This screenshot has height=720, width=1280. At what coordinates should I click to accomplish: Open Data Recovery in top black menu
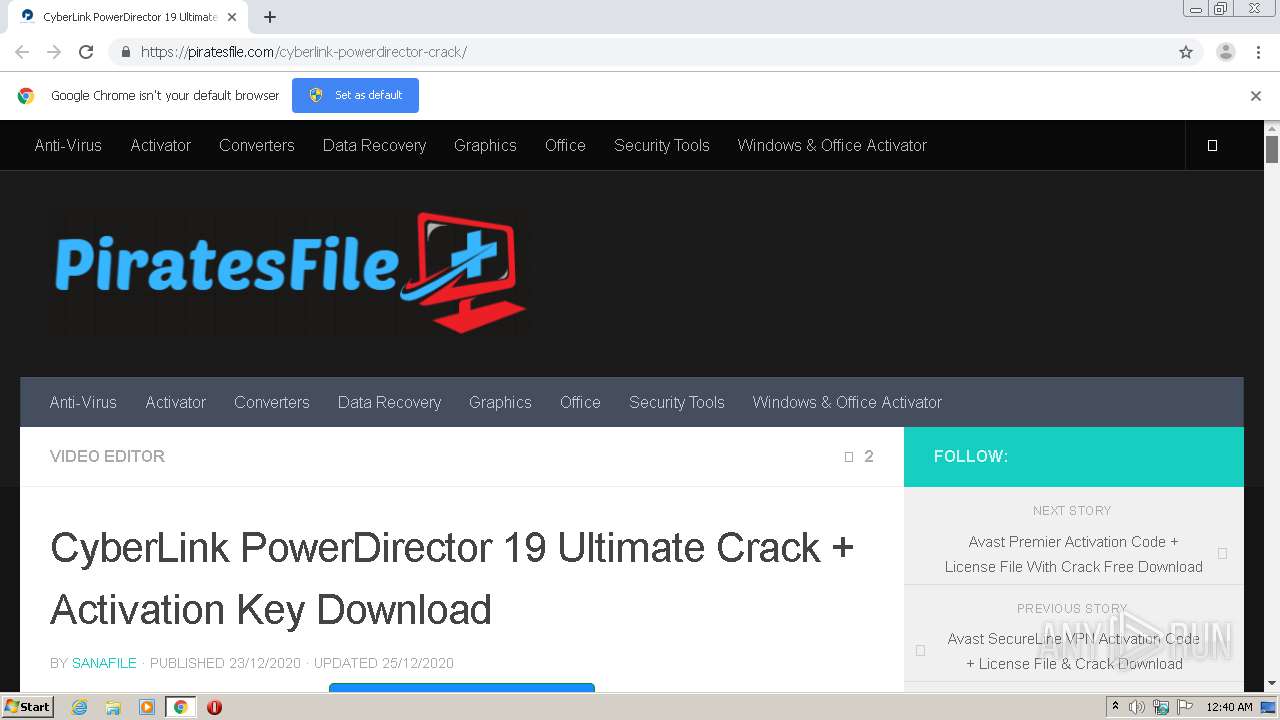point(374,145)
